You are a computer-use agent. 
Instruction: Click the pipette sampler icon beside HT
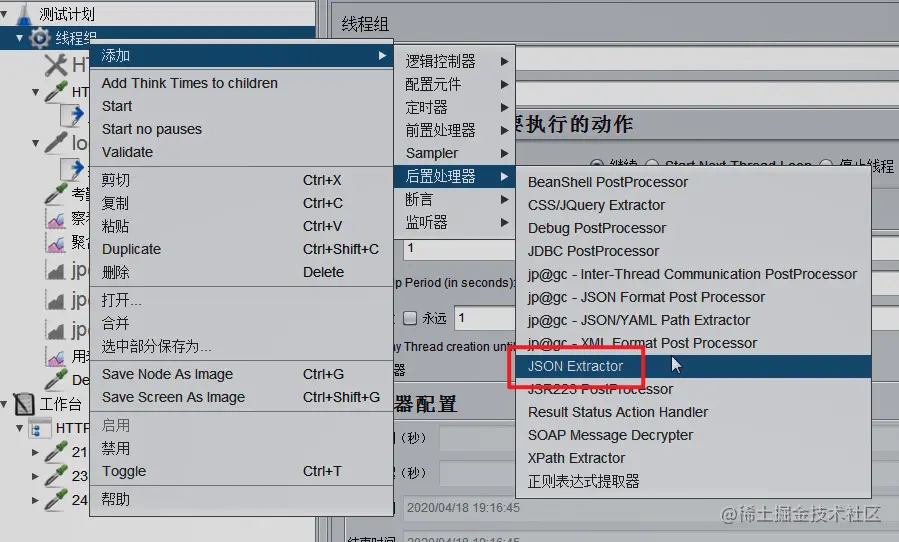click(56, 92)
